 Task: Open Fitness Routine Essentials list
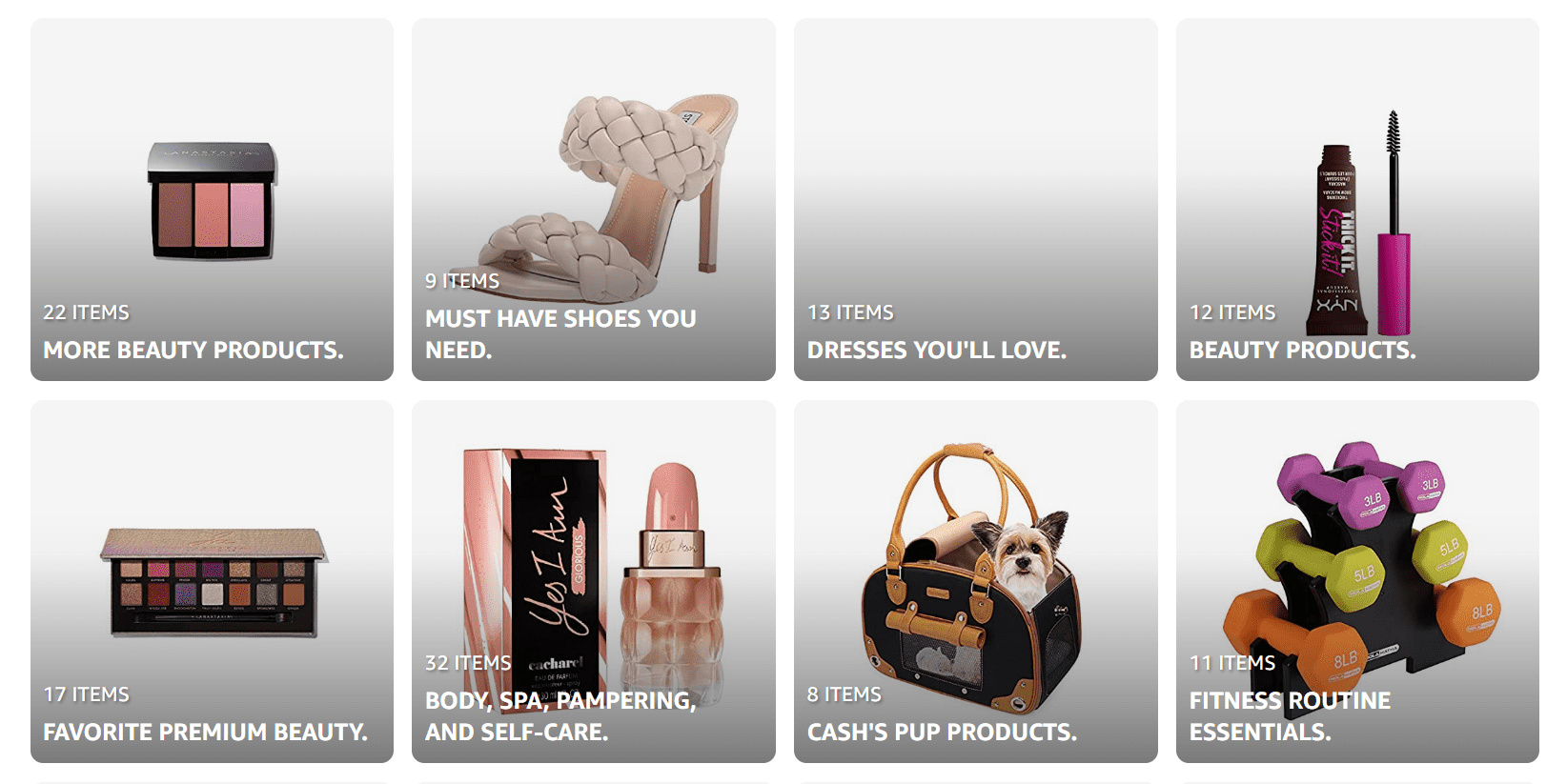(1290, 715)
